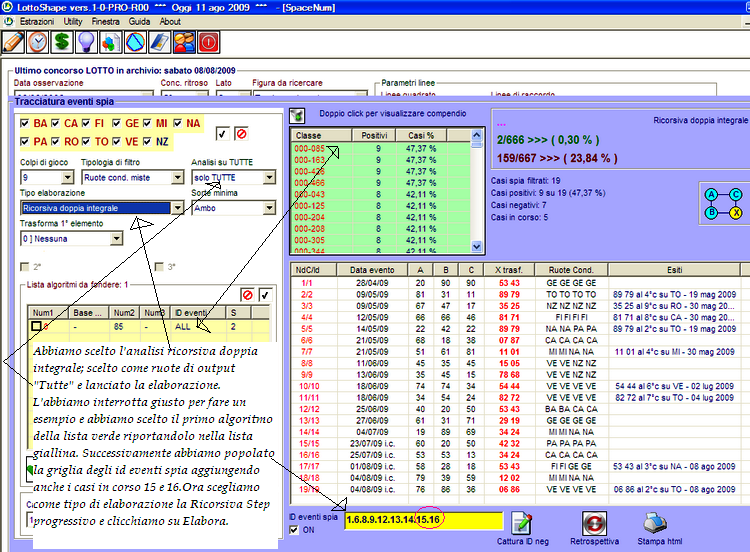Open the Guida menu
This screenshot has height=552, width=750.
point(139,22)
